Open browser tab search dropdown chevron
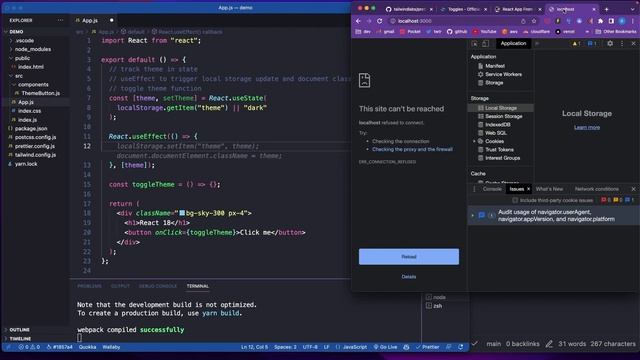The width and height of the screenshot is (640, 360). (632, 9)
